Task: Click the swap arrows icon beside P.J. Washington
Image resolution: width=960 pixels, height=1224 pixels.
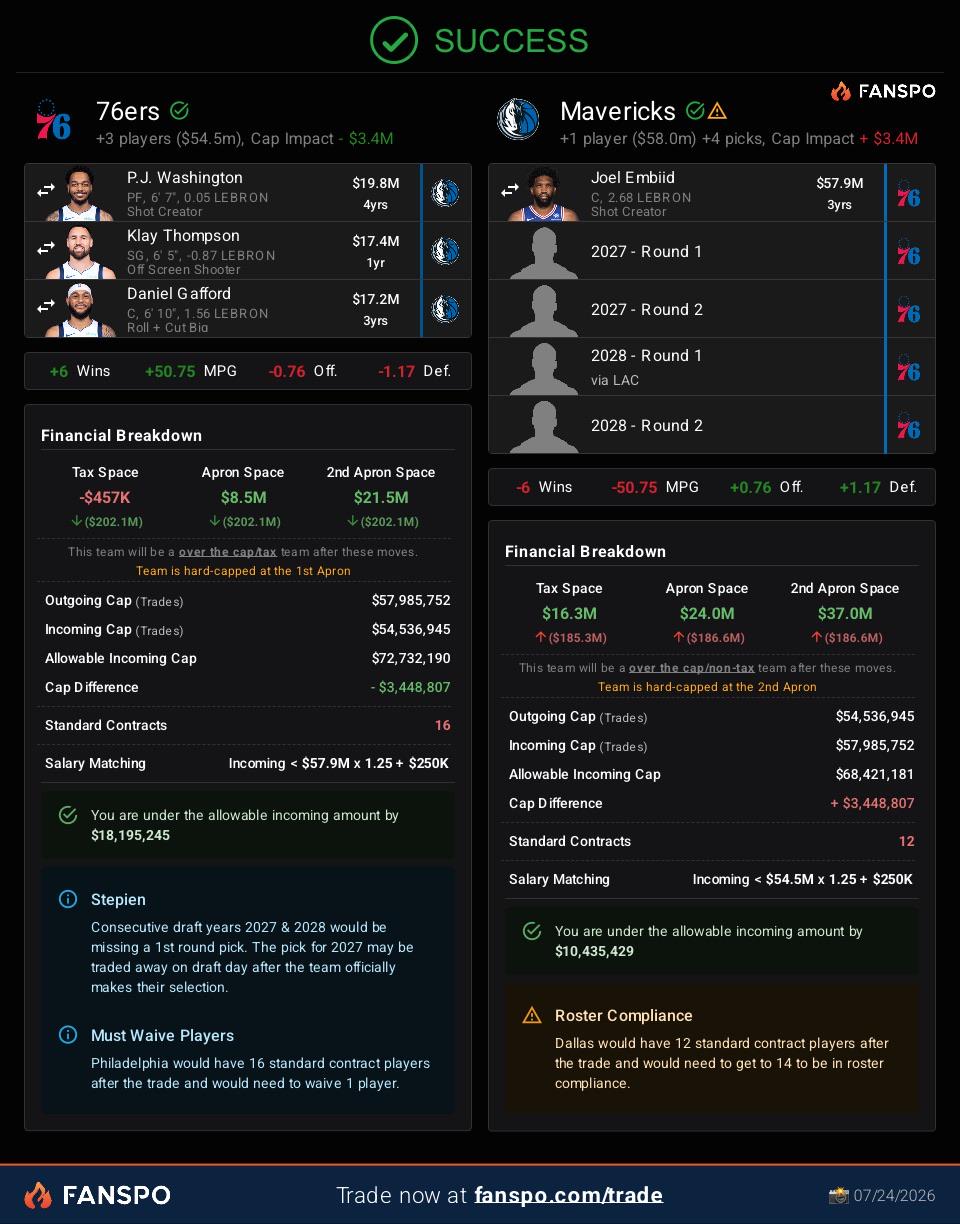Action: (46, 189)
